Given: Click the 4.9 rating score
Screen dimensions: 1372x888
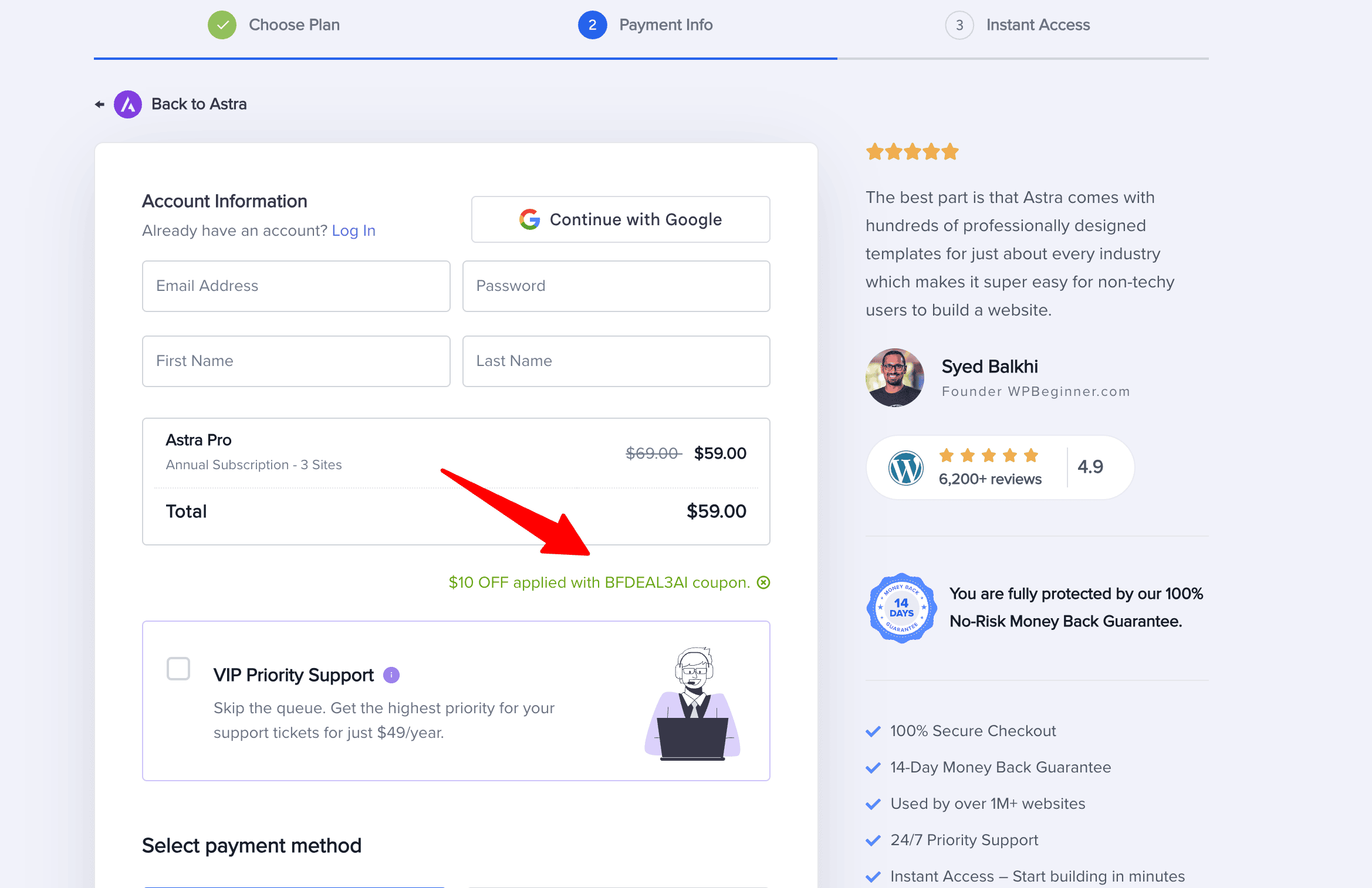Looking at the screenshot, I should tap(1090, 467).
